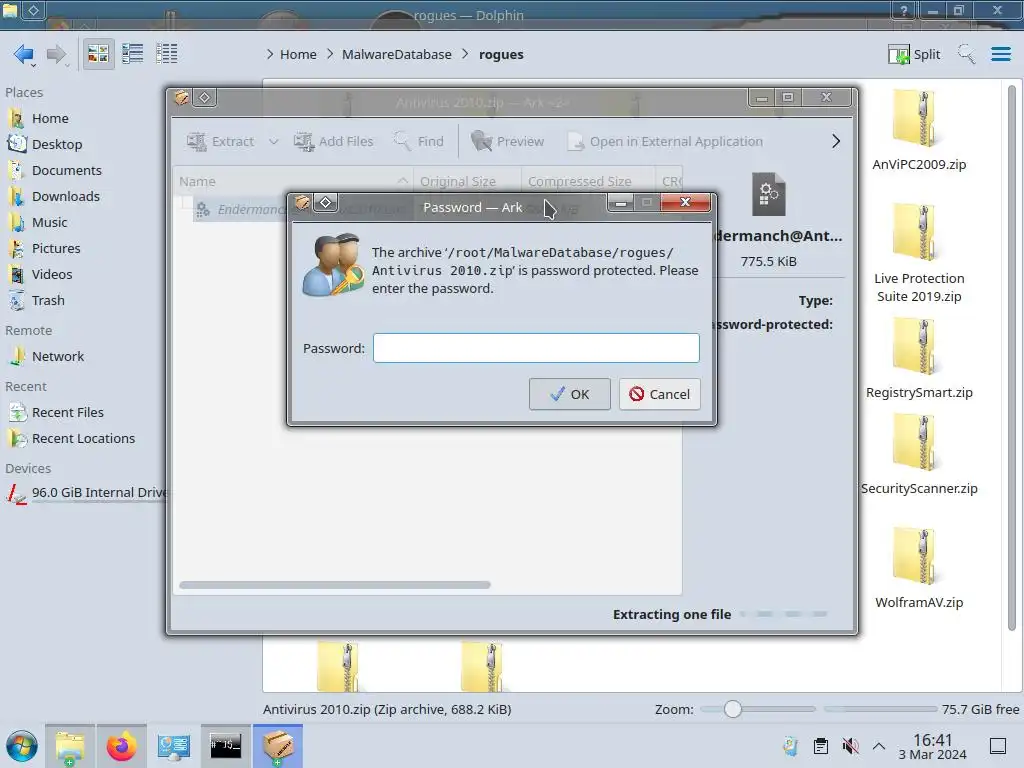The width and height of the screenshot is (1024, 768).
Task: Switch Dolphin to icons view mode
Action: [98, 54]
